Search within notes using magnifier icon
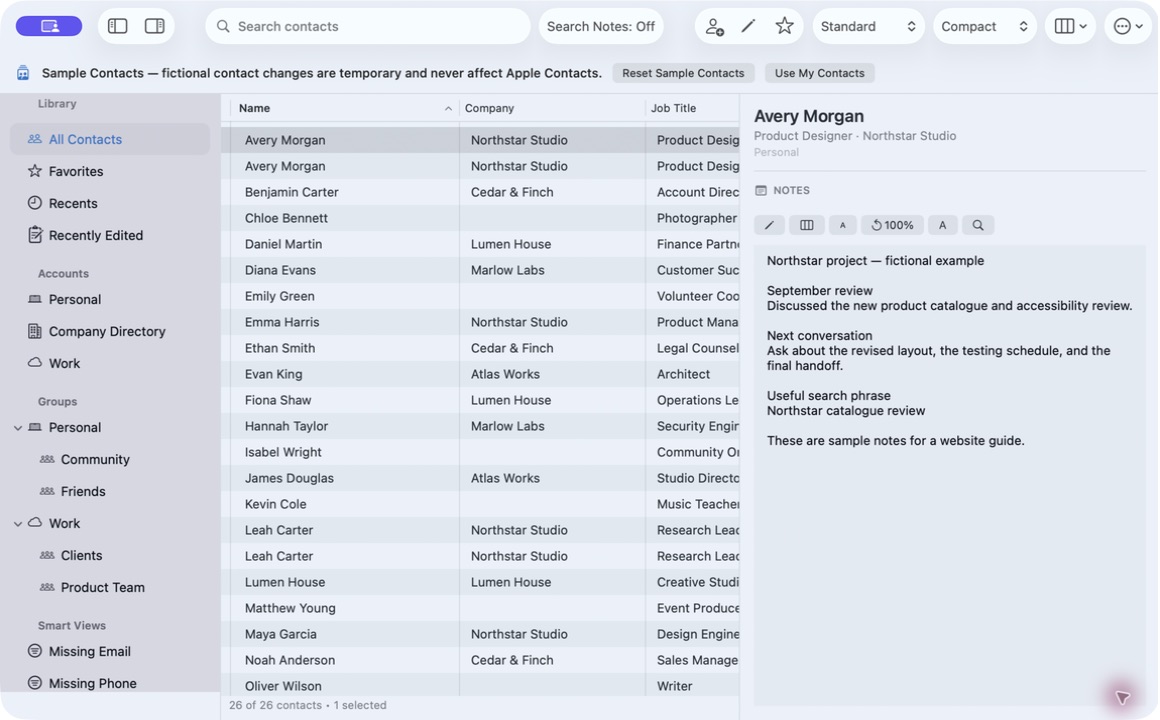 click(978, 225)
